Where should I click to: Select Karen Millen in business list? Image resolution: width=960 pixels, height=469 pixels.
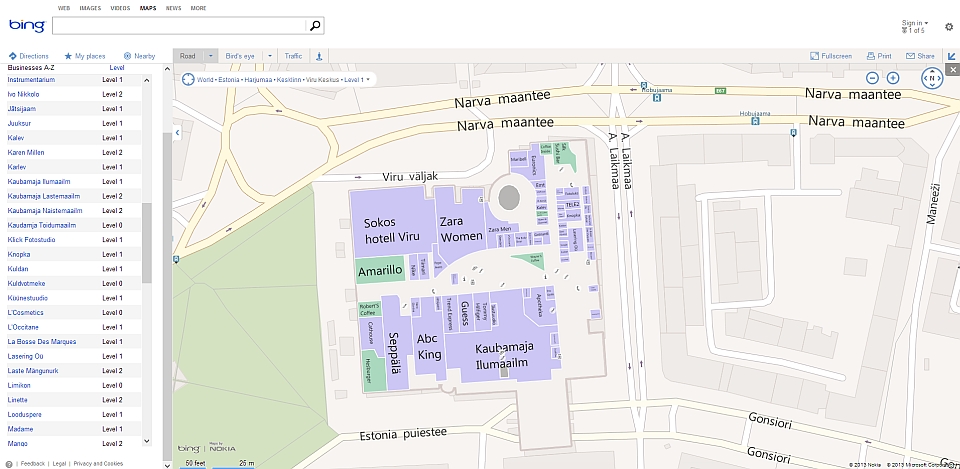(x=26, y=152)
